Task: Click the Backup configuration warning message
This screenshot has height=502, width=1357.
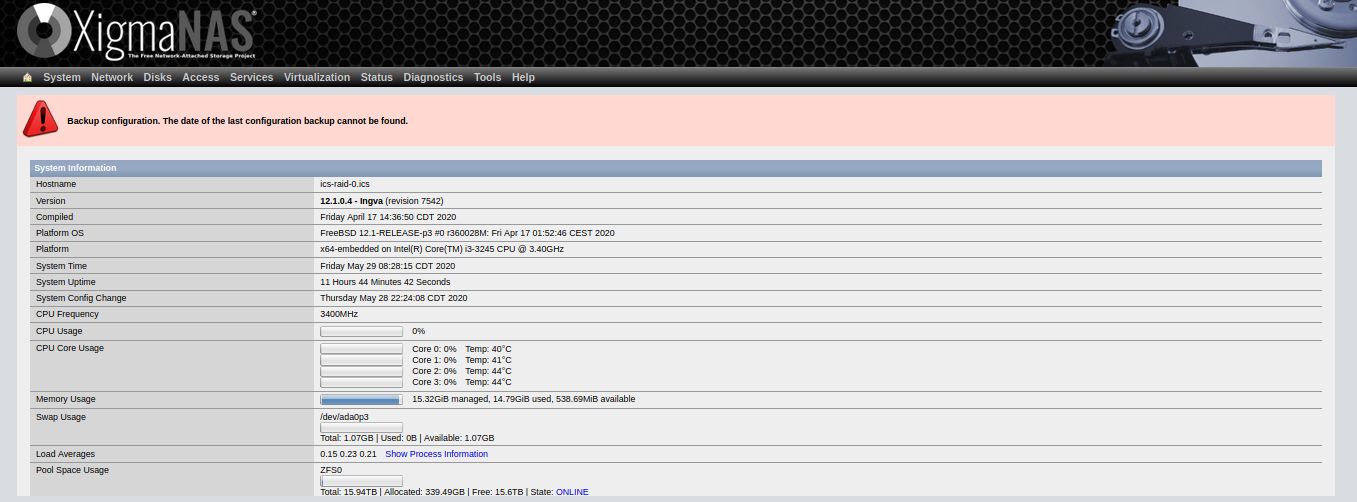Action: (237, 121)
